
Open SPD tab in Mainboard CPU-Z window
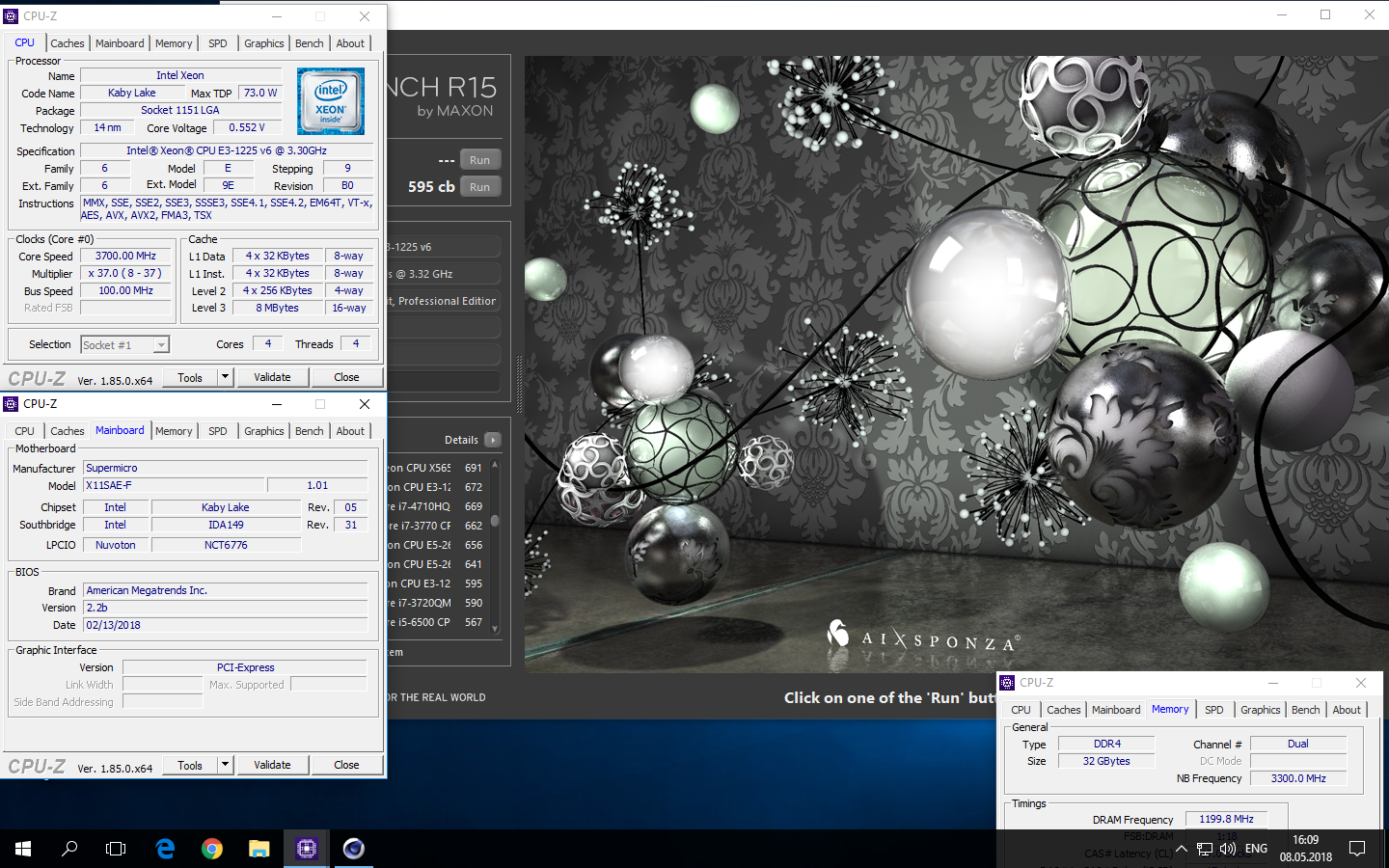(x=218, y=431)
